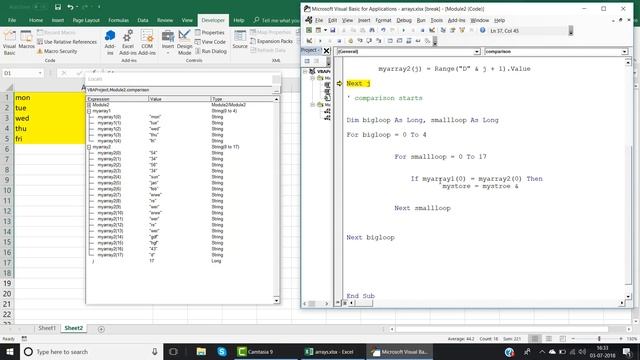
Task: Select myarray2(4) row with value sun
Action: pos(180,177)
